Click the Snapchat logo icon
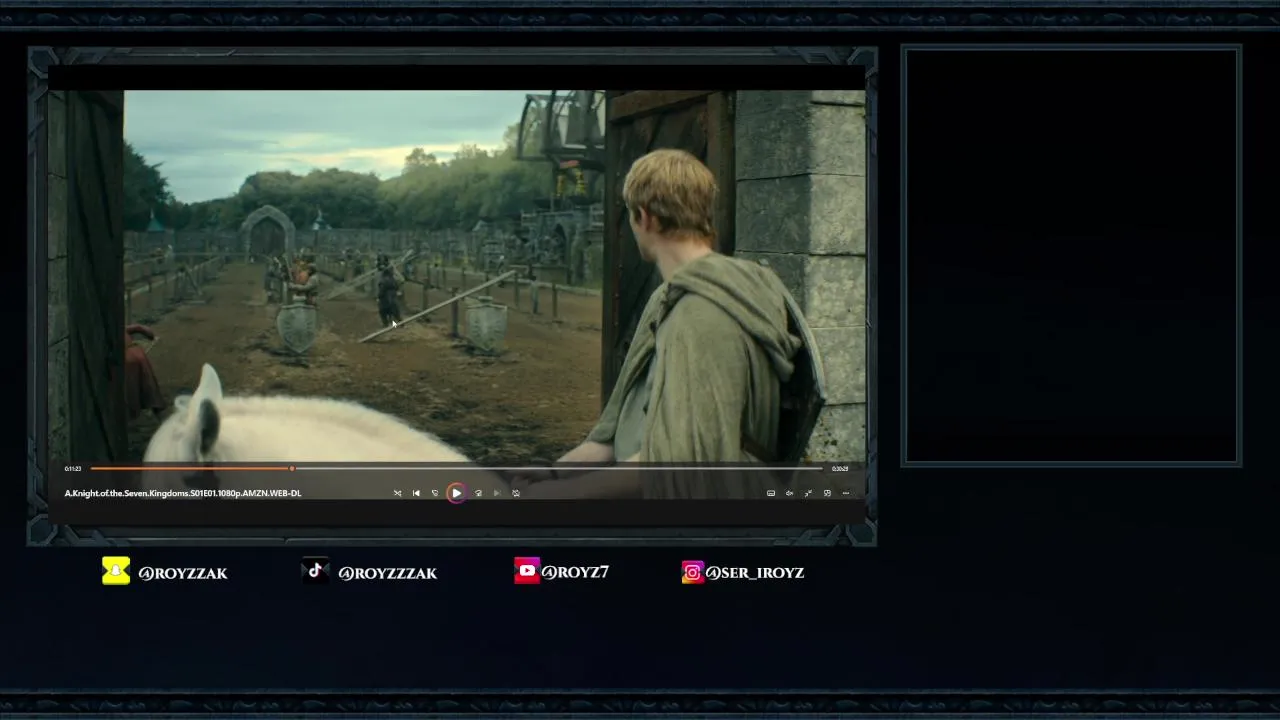Screen dimensions: 1280x720 116,571
